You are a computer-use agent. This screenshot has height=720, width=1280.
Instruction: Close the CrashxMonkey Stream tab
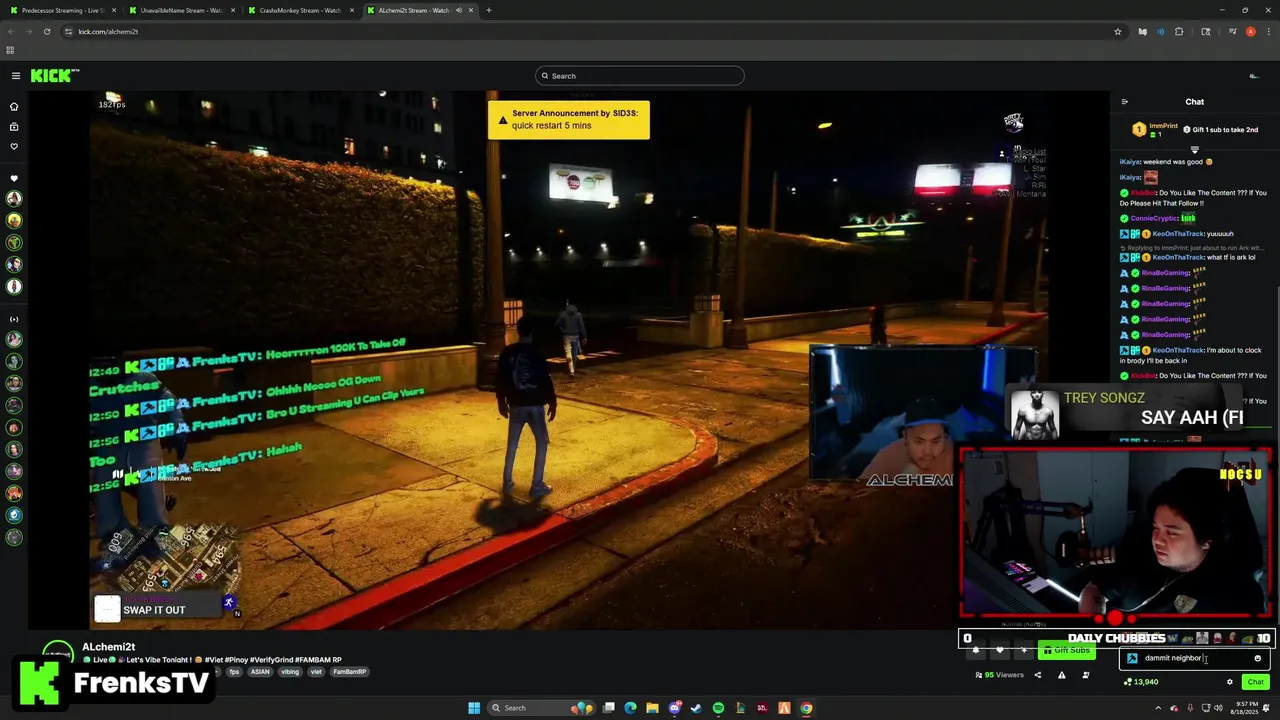[x=352, y=10]
